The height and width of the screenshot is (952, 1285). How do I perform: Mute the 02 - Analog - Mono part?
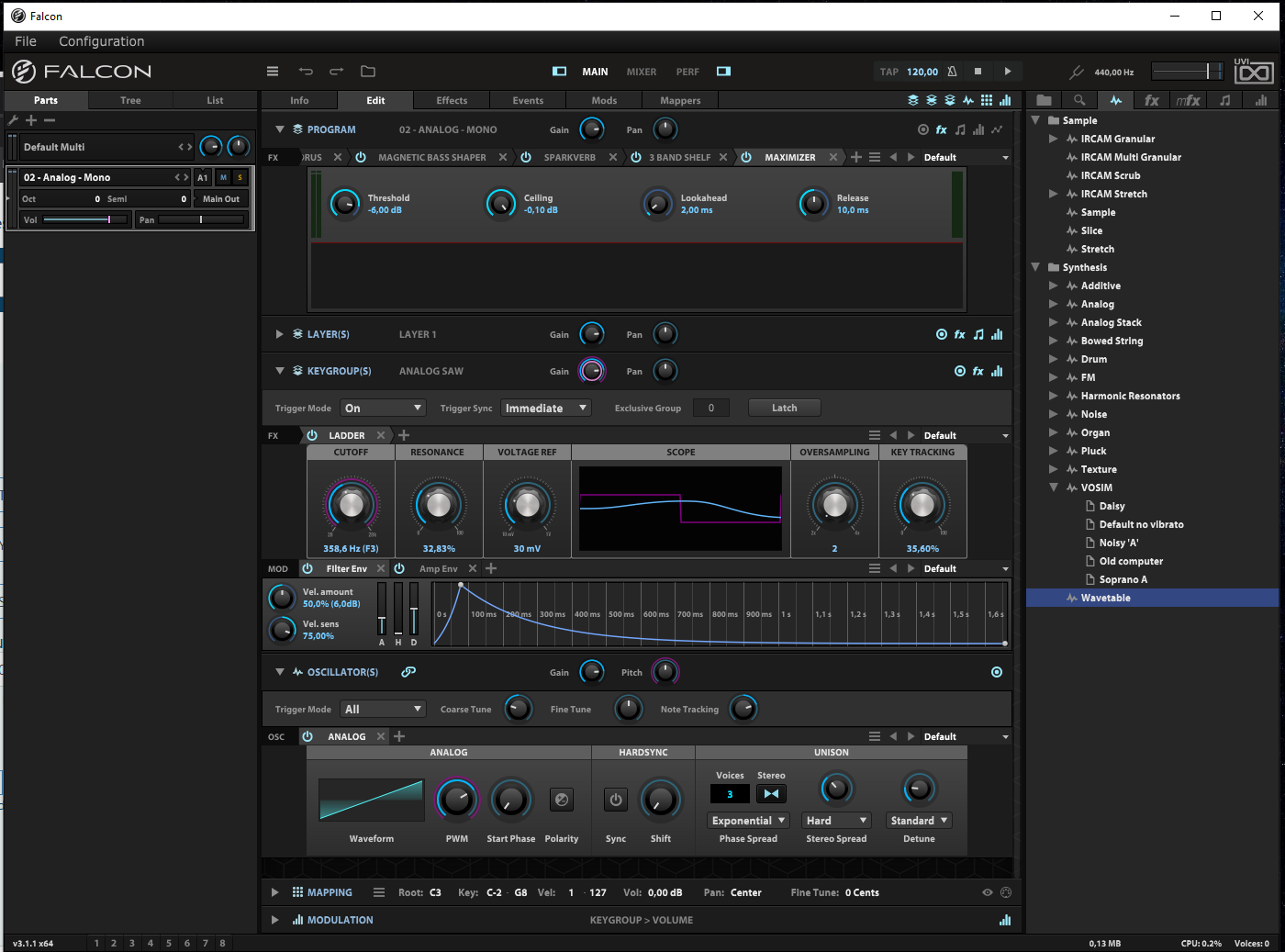click(x=223, y=177)
